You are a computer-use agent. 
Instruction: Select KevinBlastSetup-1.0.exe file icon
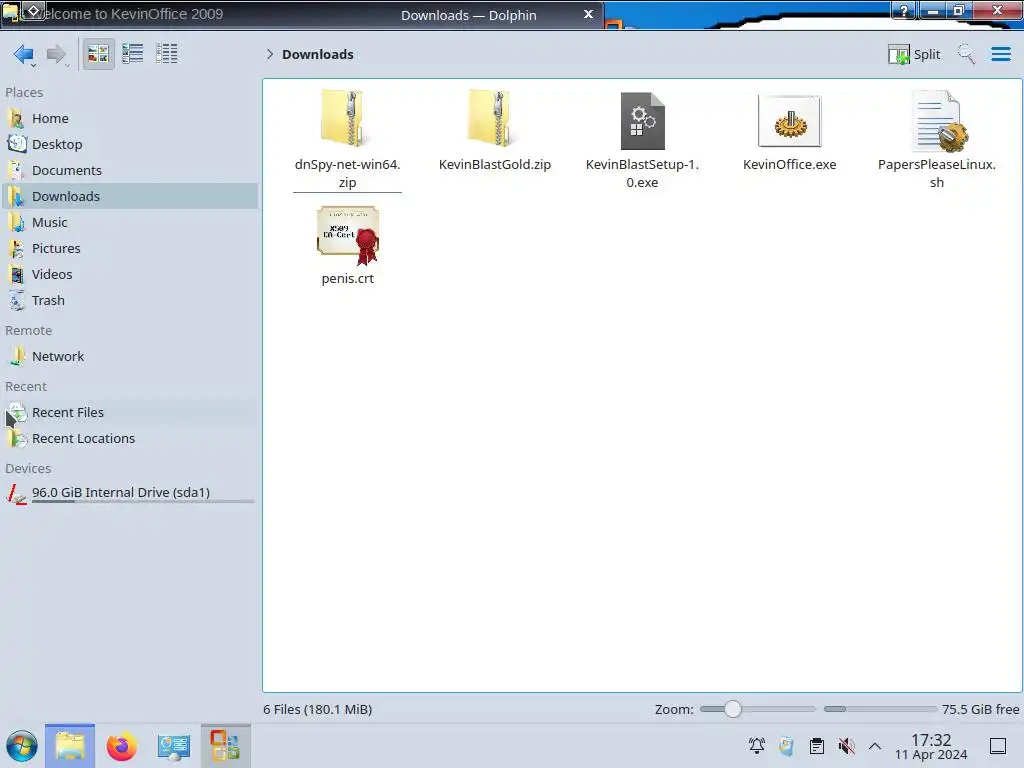(642, 121)
